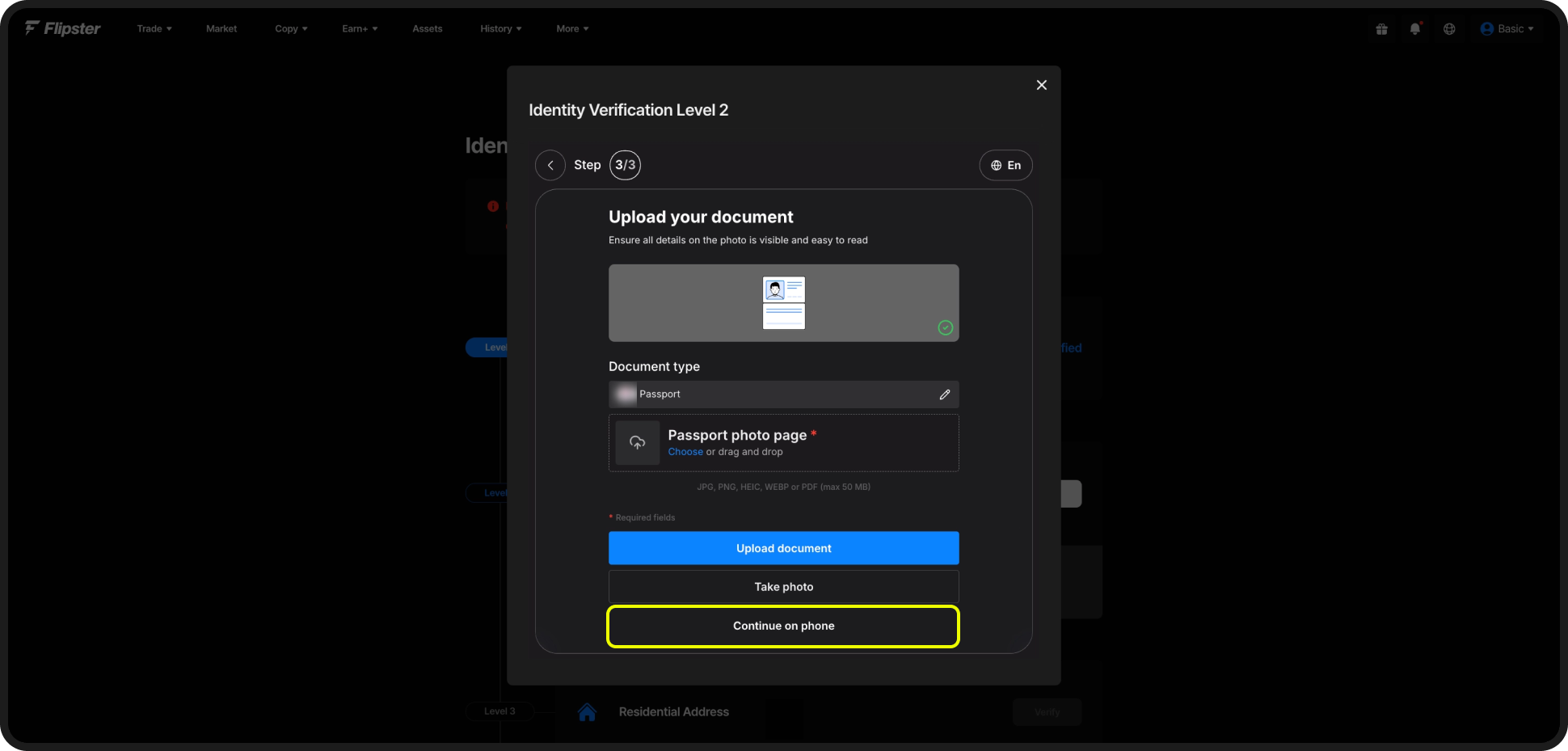Edit the Passport document type
Image resolution: width=1568 pixels, height=751 pixels.
pos(945,394)
